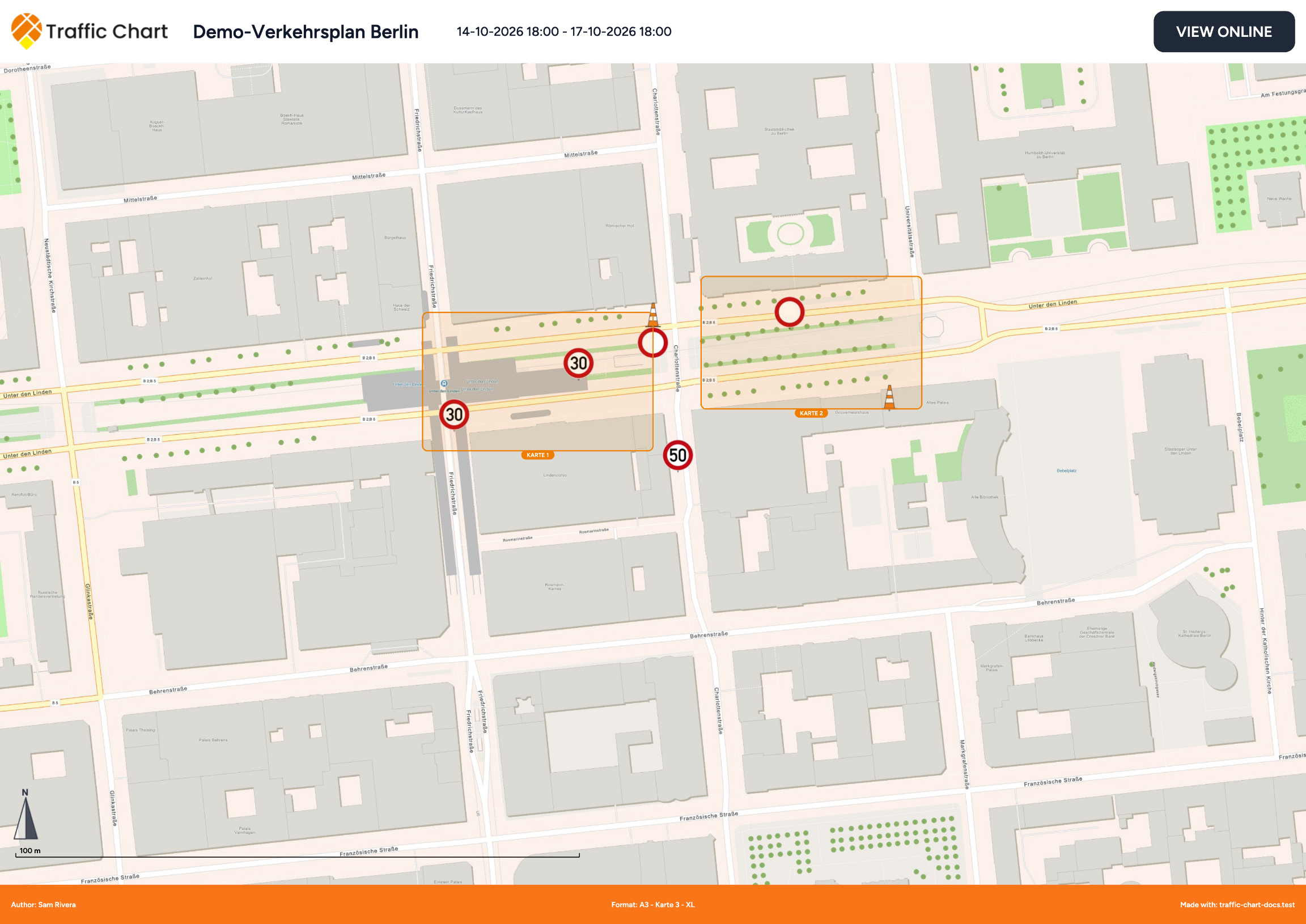
Task: Click the Traffic Chart logo
Action: (x=90, y=31)
